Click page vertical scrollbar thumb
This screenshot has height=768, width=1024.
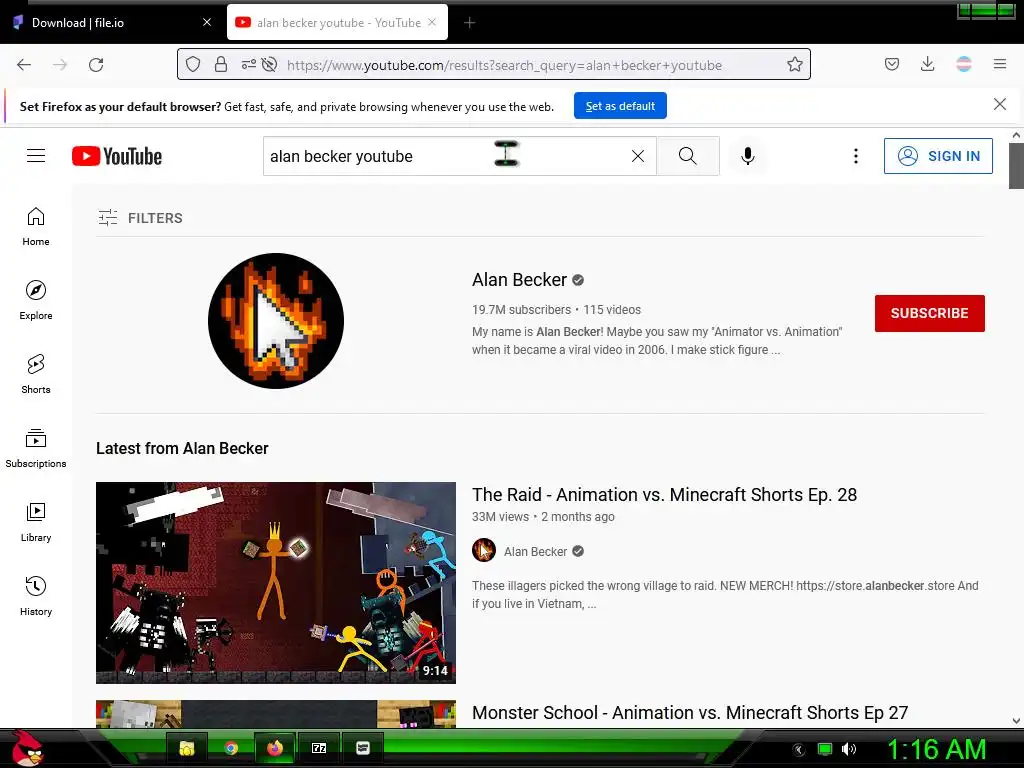(1016, 166)
